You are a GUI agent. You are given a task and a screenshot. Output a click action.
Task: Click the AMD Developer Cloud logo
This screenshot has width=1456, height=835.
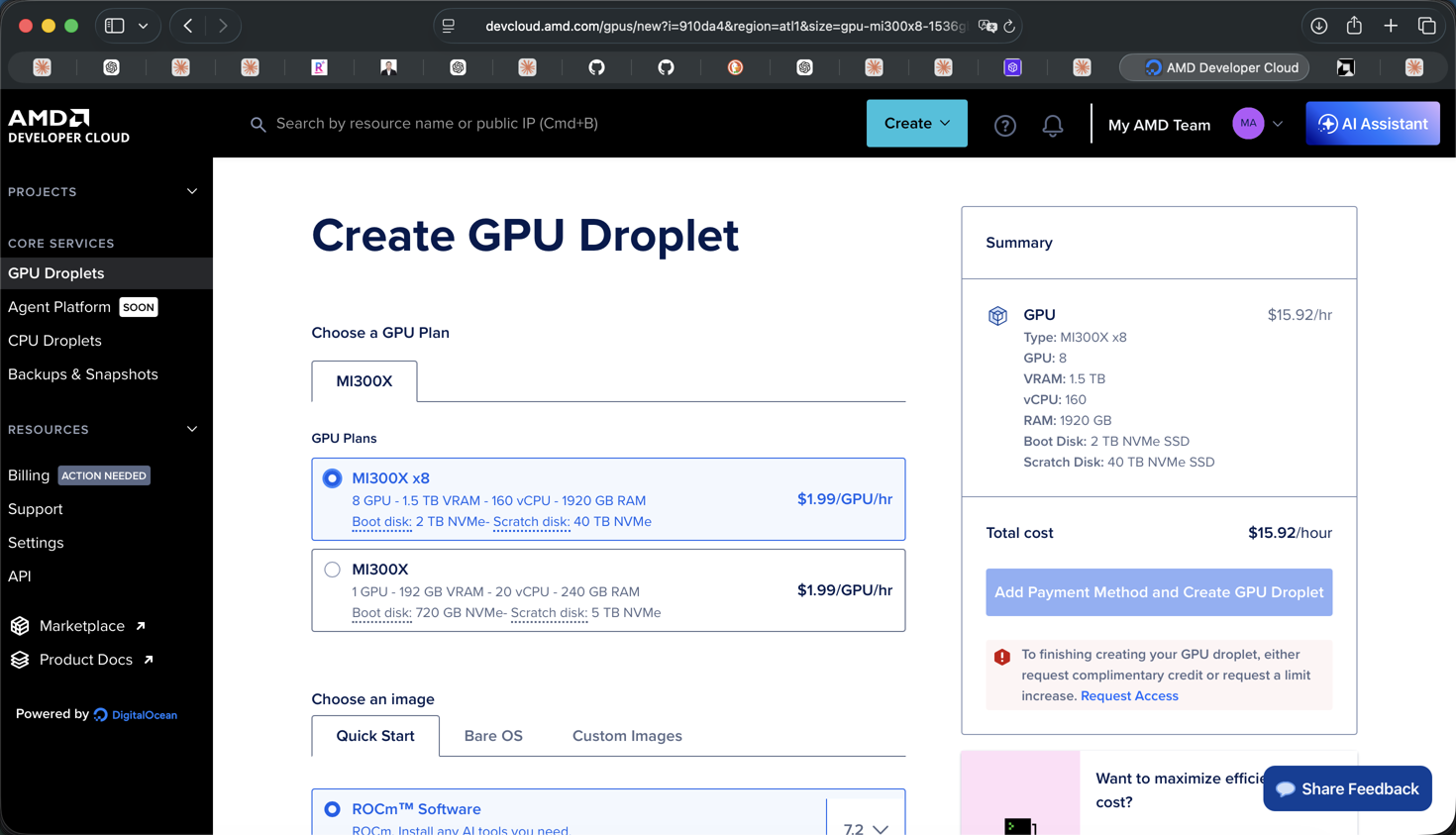point(68,126)
